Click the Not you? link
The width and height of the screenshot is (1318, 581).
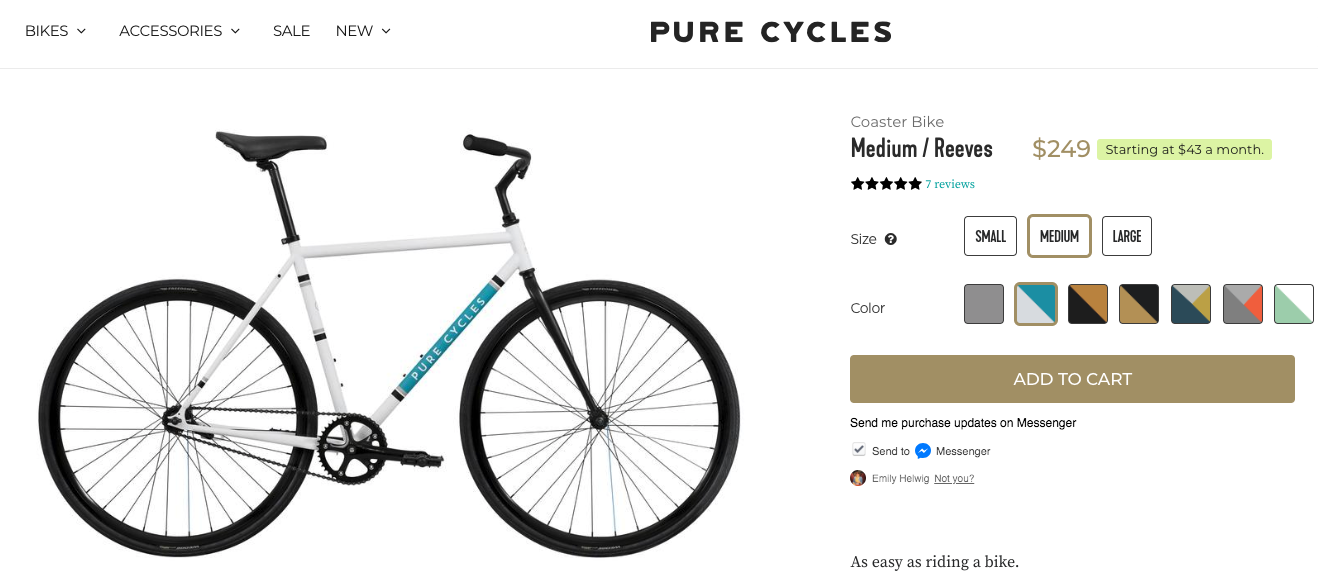953,478
